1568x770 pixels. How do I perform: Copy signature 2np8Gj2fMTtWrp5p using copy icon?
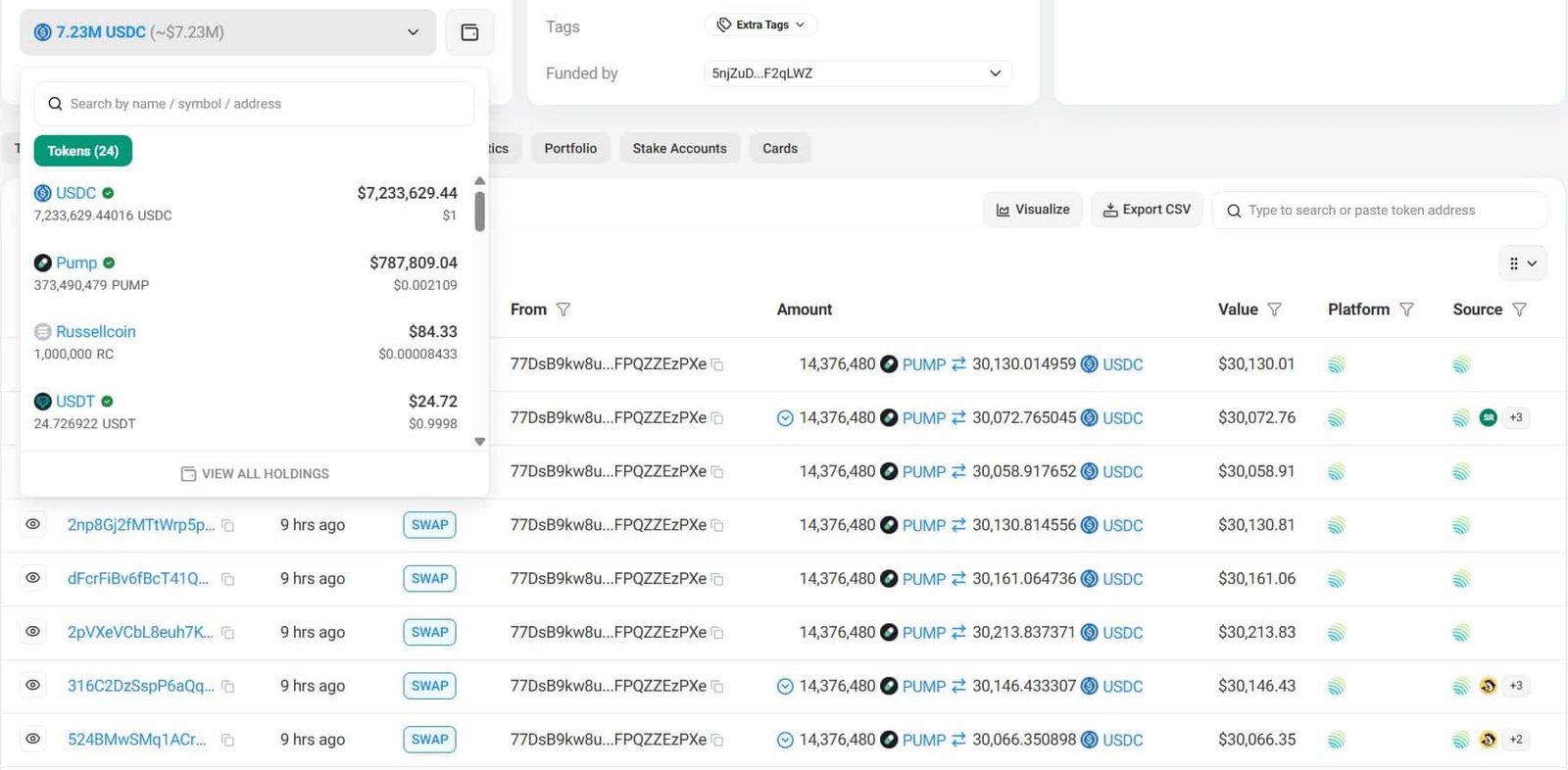pyautogui.click(x=227, y=526)
